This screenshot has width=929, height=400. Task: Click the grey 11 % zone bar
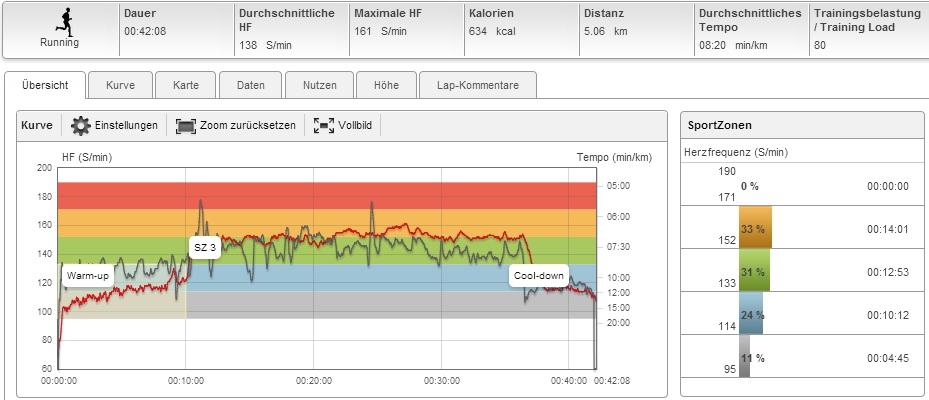pyautogui.click(x=745, y=357)
